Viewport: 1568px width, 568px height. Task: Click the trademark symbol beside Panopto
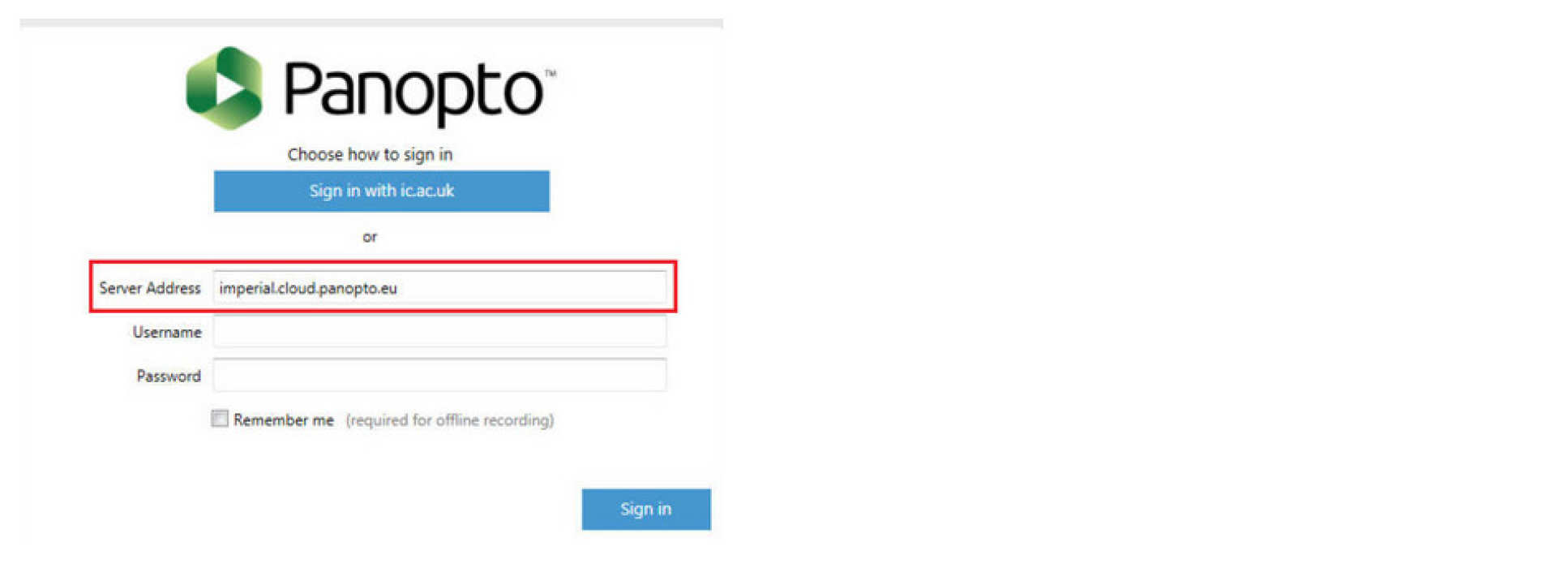coord(551,74)
